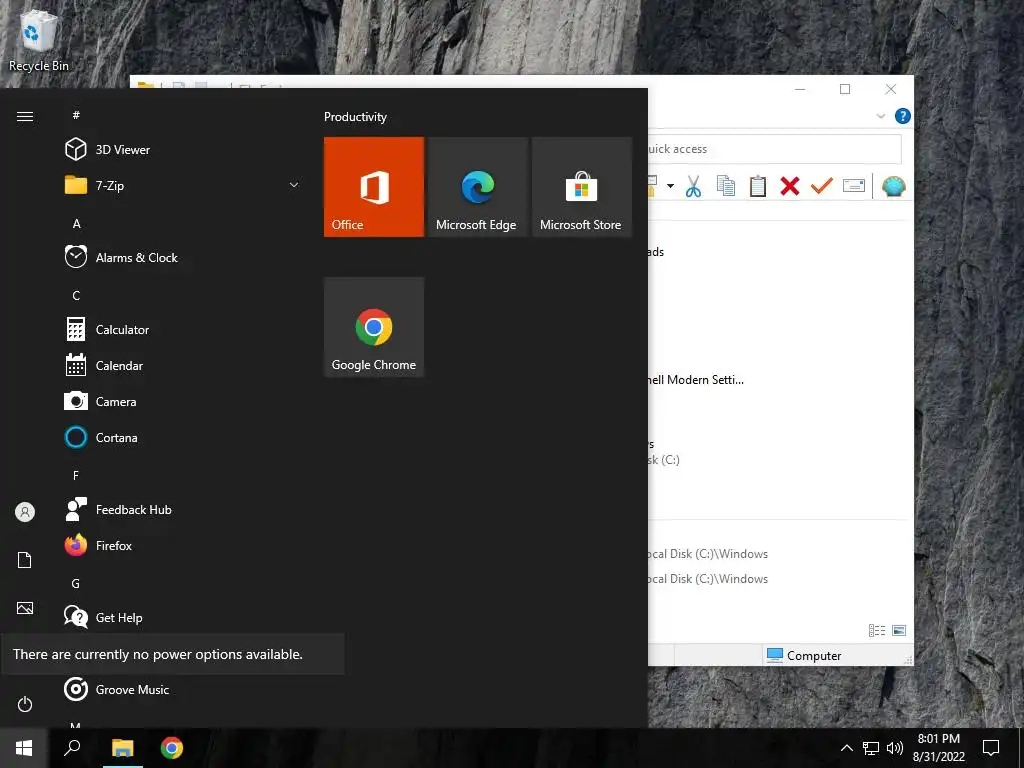Click the letter G header in app list
The height and width of the screenshot is (768, 1024).
click(x=76, y=583)
